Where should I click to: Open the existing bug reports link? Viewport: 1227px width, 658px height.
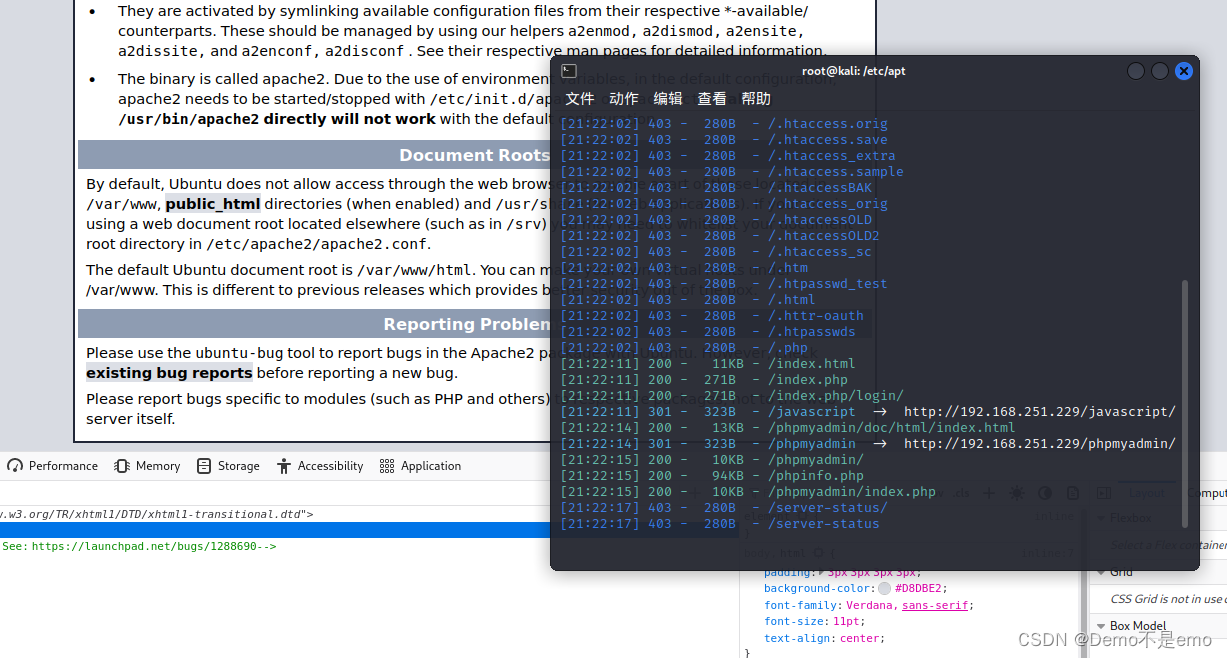[x=169, y=373]
